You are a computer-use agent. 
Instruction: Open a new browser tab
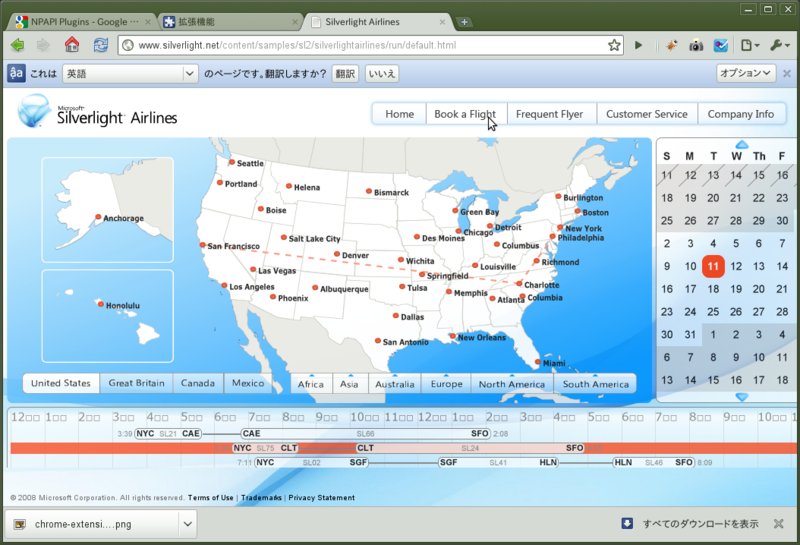tap(464, 21)
